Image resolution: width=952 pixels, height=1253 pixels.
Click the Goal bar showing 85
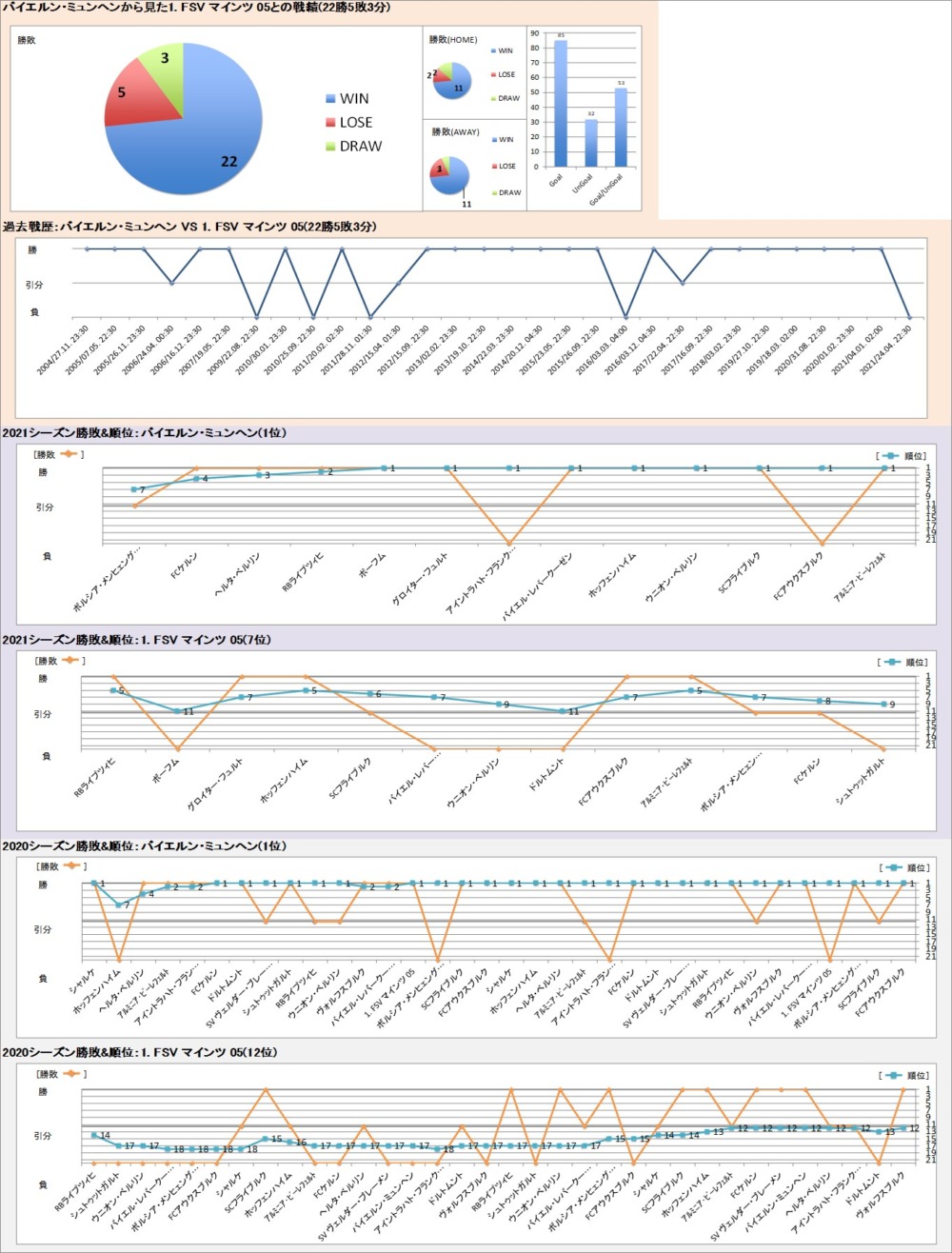[x=561, y=103]
